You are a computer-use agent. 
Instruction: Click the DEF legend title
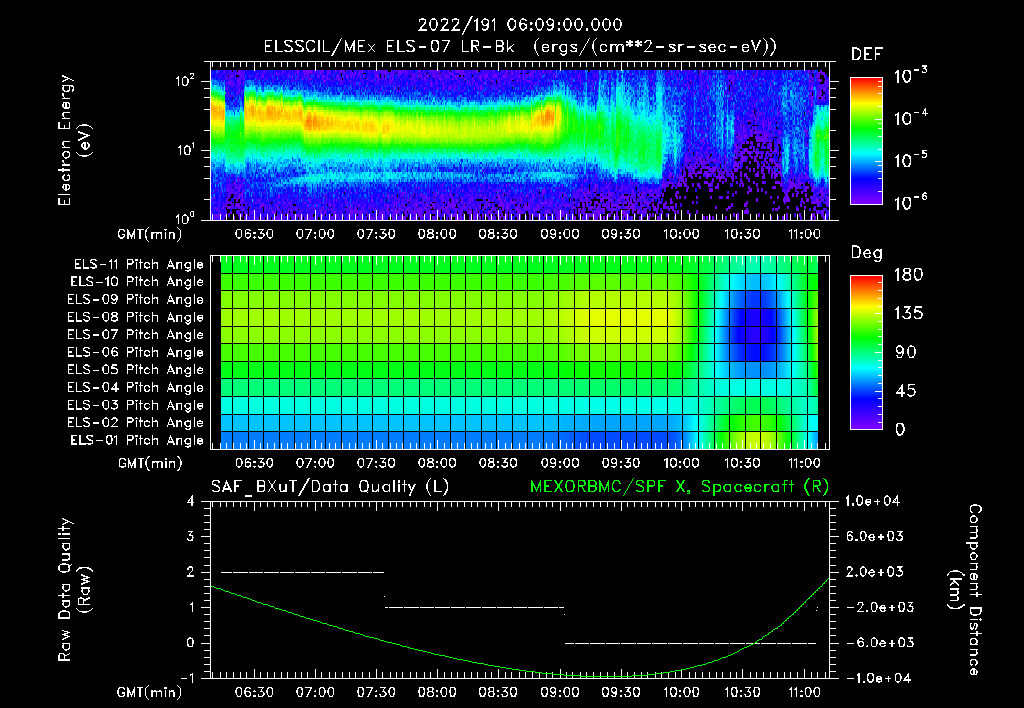click(867, 55)
